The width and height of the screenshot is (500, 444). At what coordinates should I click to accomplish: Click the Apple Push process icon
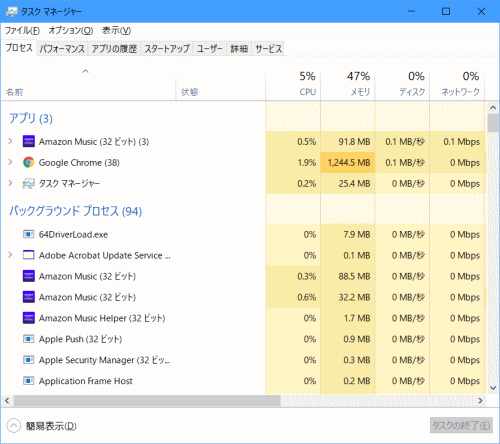pos(28,339)
